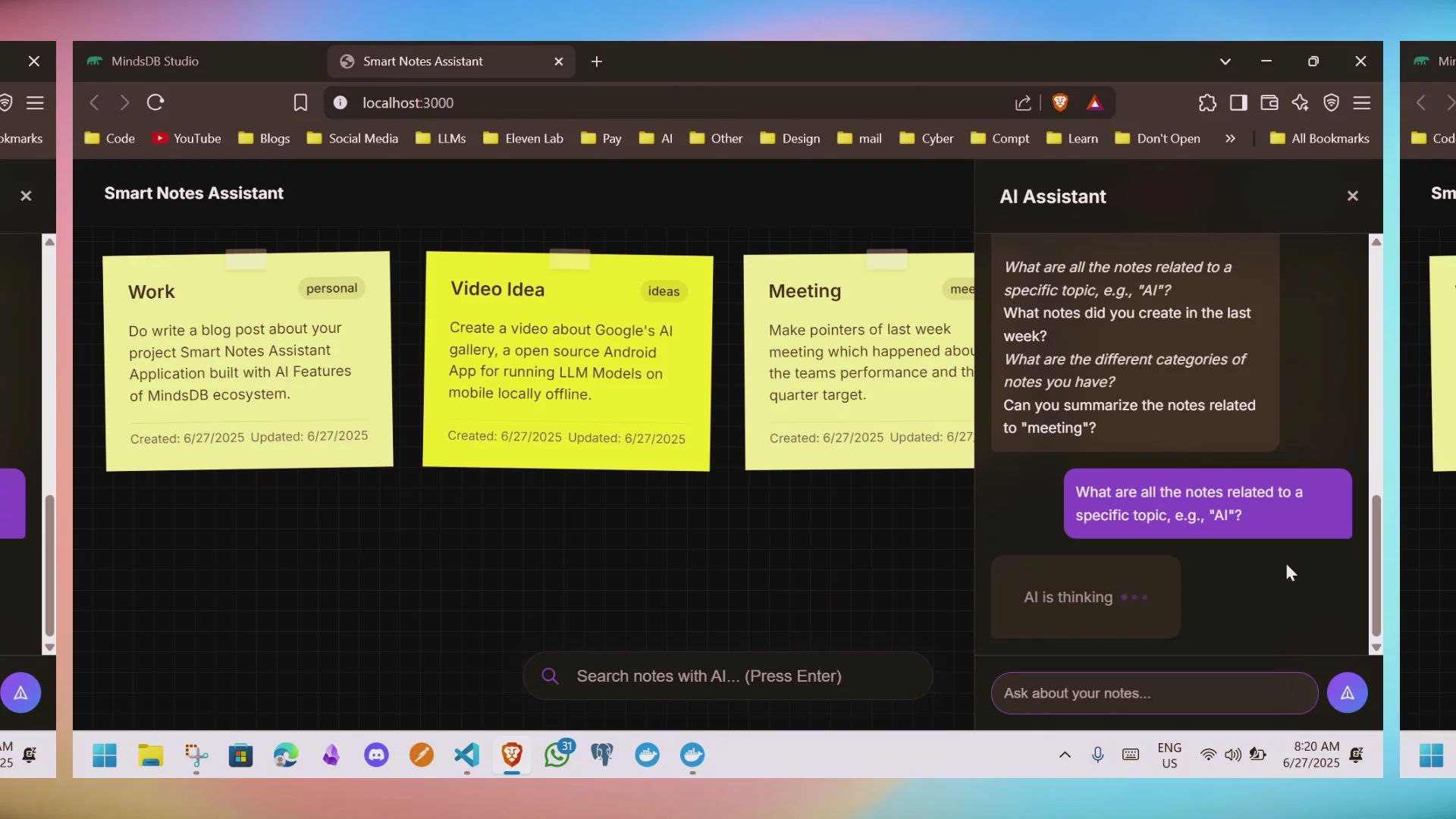Bookmark this page
The width and height of the screenshot is (1456, 819).
pyautogui.click(x=300, y=102)
